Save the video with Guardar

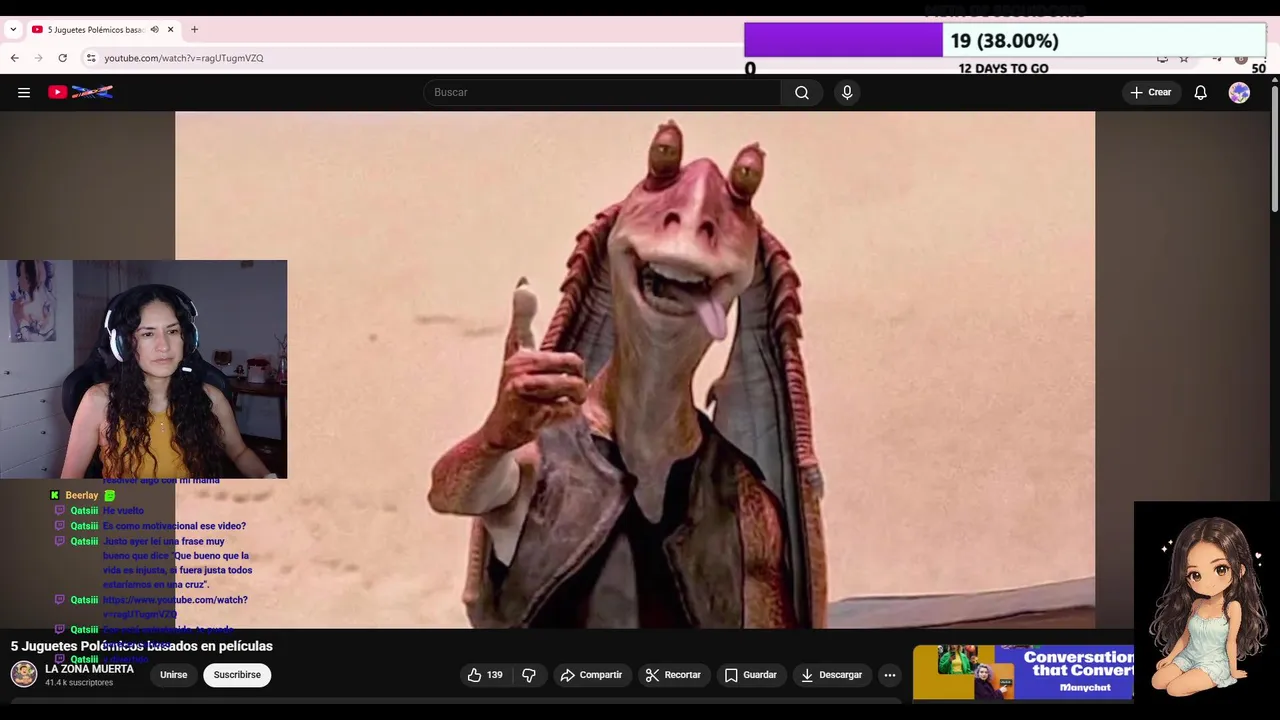pyautogui.click(x=750, y=675)
